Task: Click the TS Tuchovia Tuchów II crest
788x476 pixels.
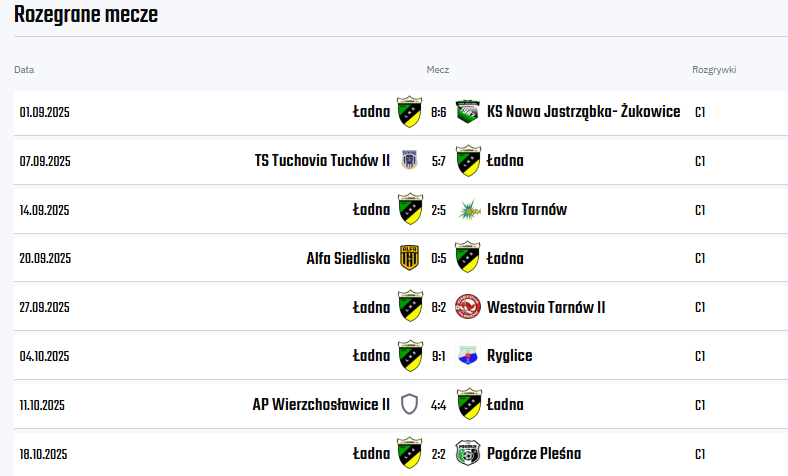Action: pos(409,161)
